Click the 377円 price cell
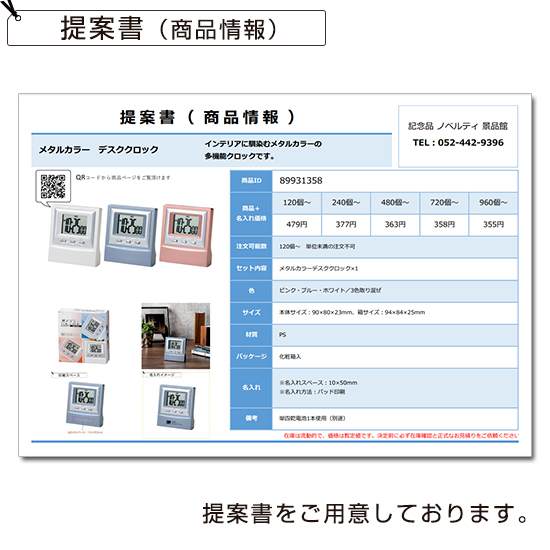The image size is (550, 550). click(x=346, y=224)
